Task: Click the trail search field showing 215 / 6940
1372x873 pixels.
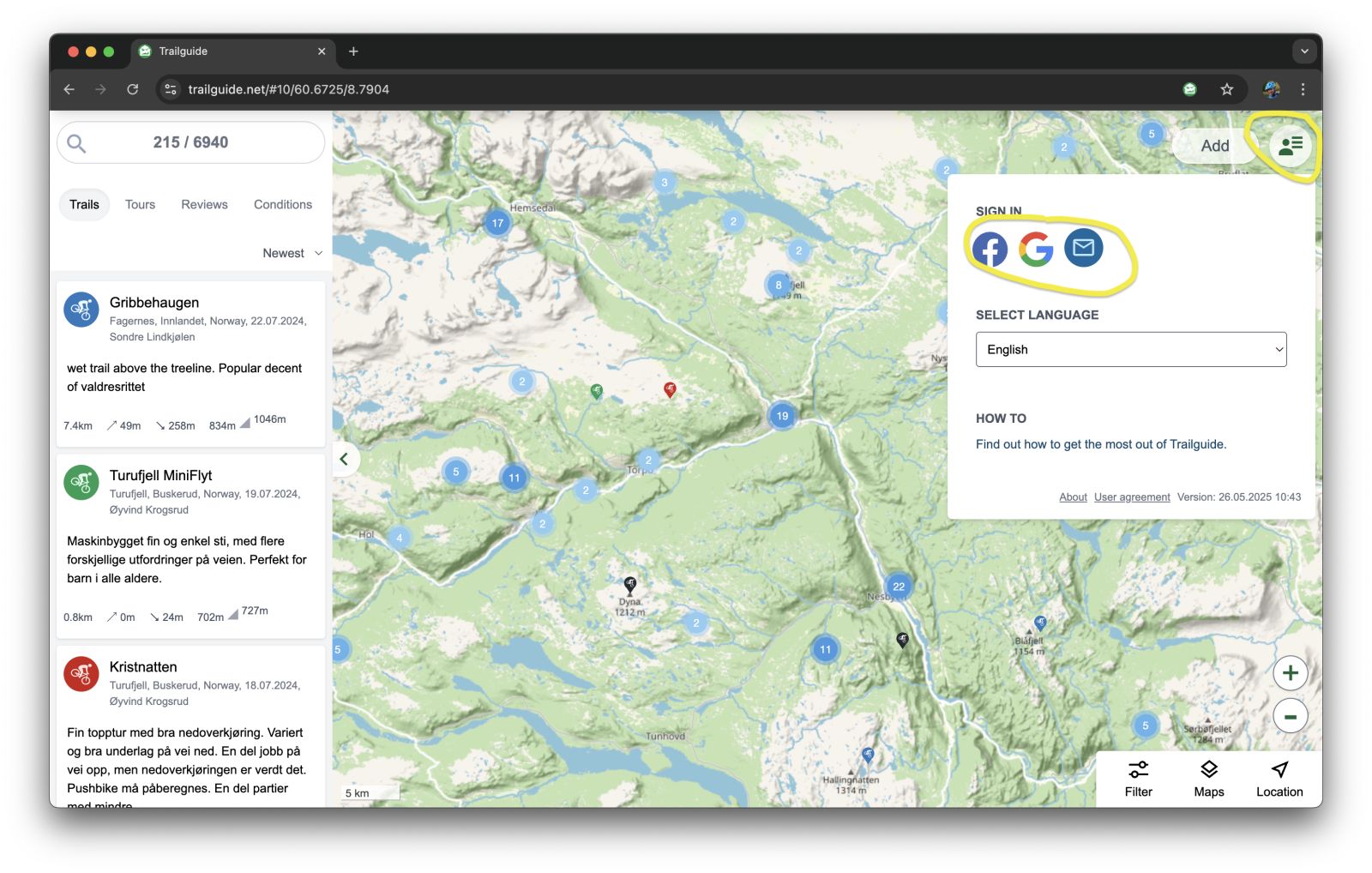Action: [190, 142]
